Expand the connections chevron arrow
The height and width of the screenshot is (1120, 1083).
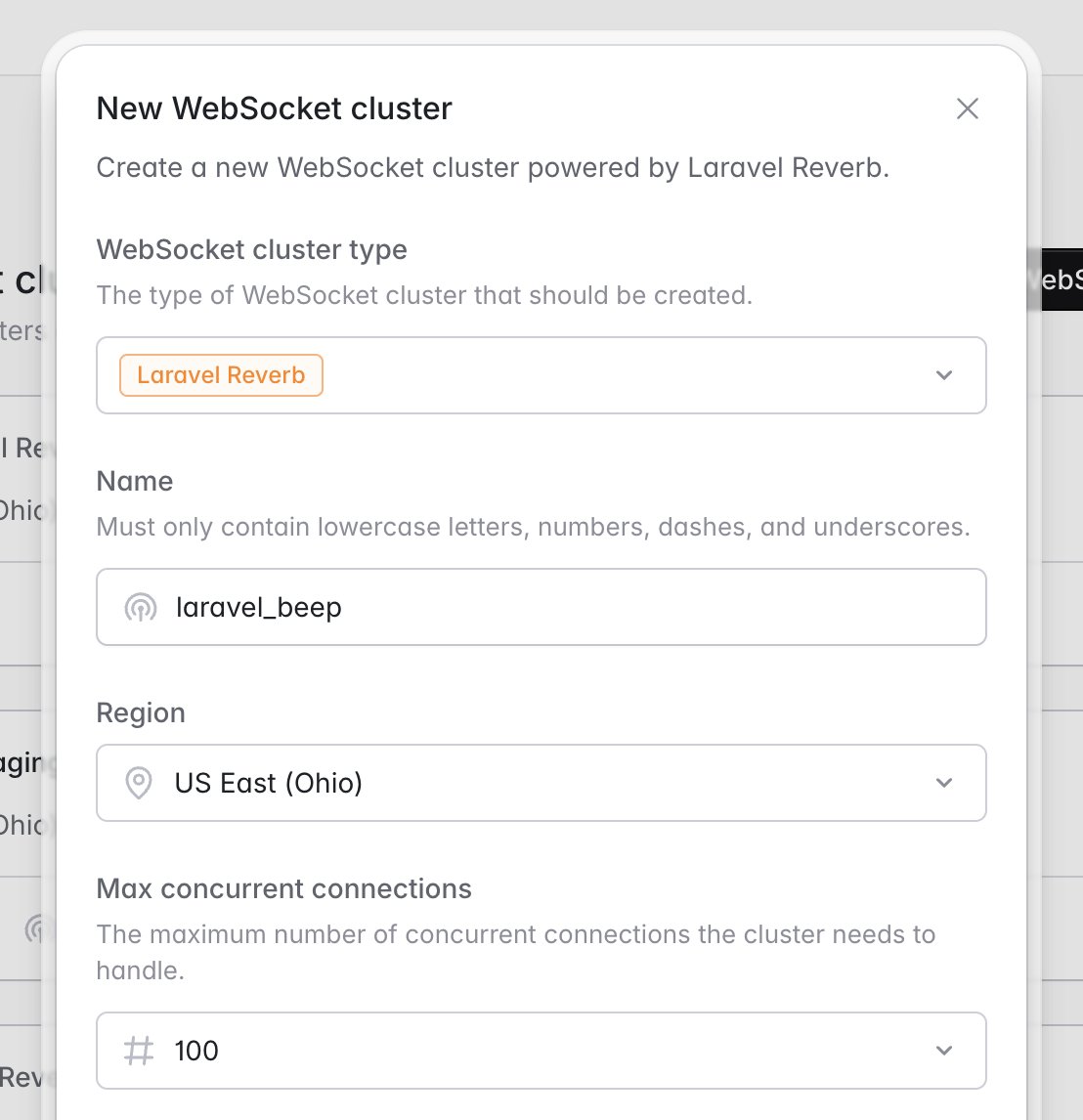point(943,1051)
